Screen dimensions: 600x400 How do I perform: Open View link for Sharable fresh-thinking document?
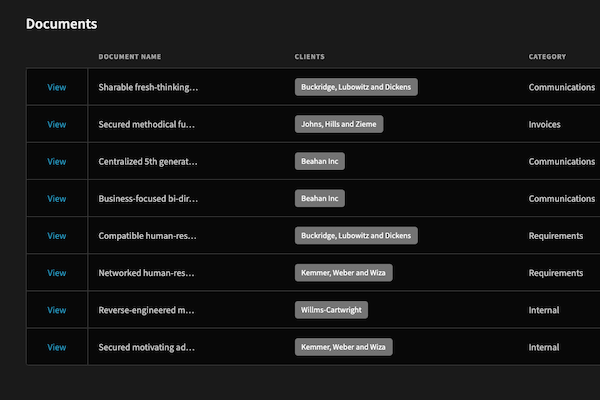click(x=57, y=87)
